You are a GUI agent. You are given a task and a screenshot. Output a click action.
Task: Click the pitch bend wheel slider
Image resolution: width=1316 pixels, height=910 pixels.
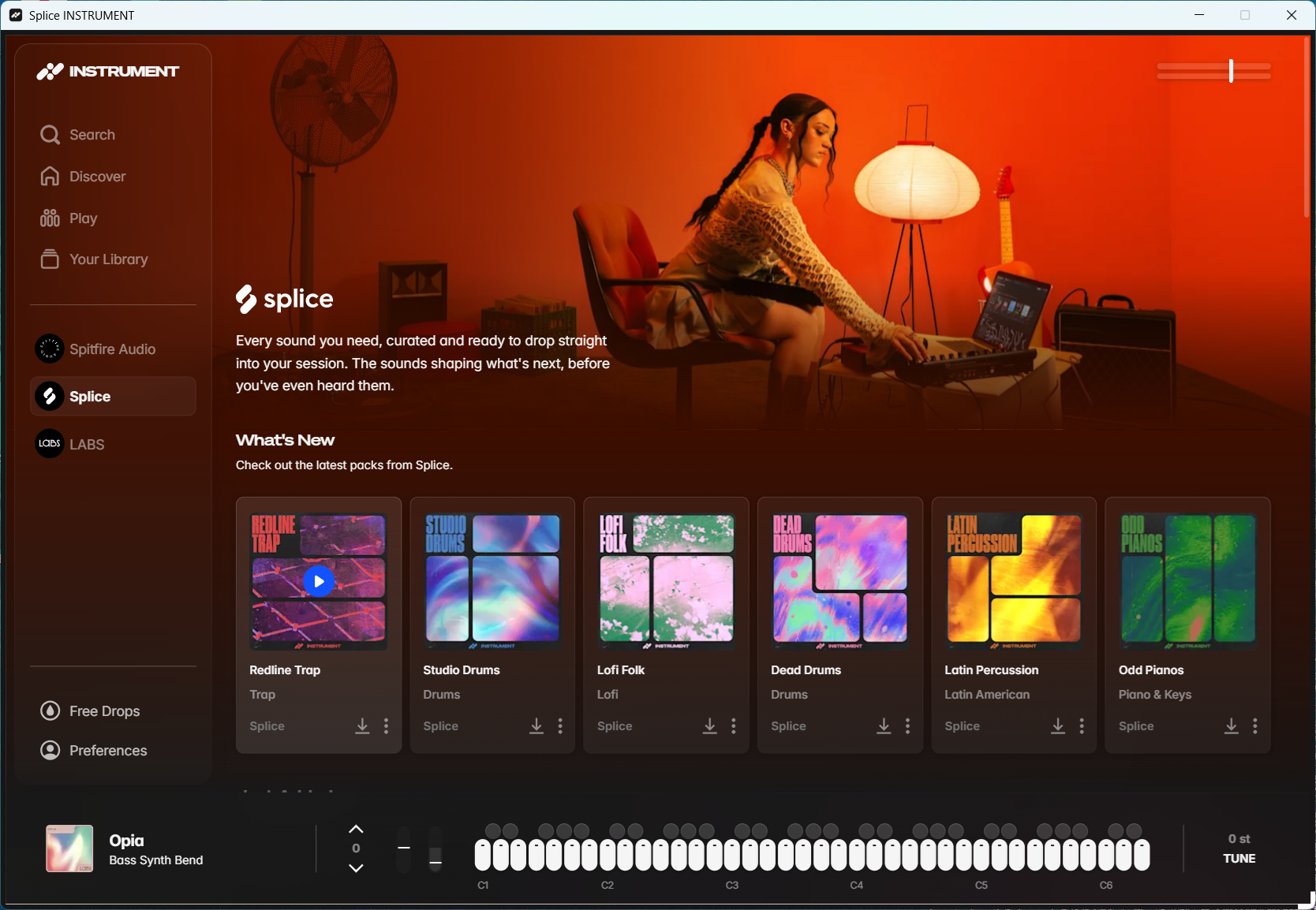pyautogui.click(x=404, y=849)
